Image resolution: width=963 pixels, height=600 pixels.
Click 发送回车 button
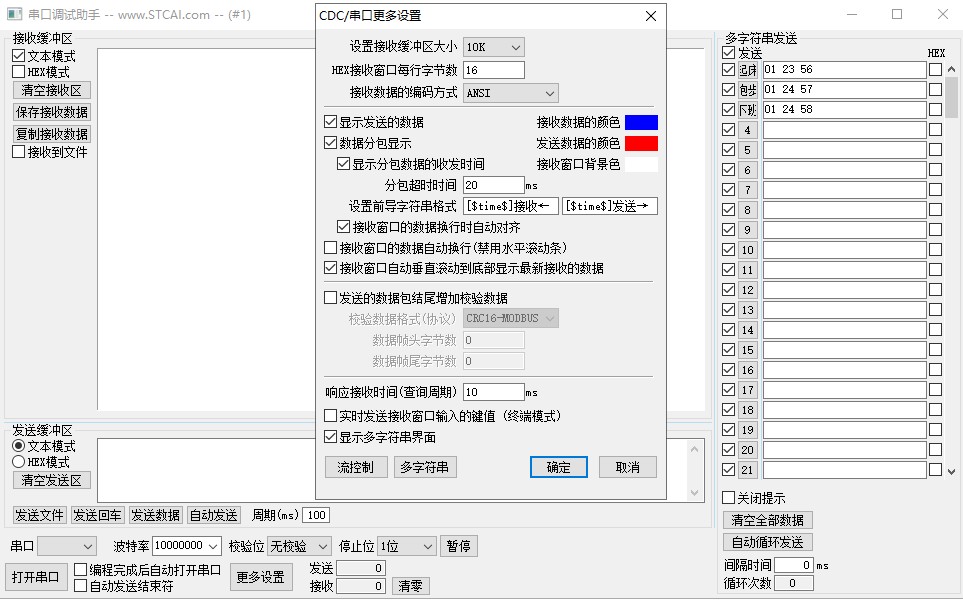(x=97, y=515)
